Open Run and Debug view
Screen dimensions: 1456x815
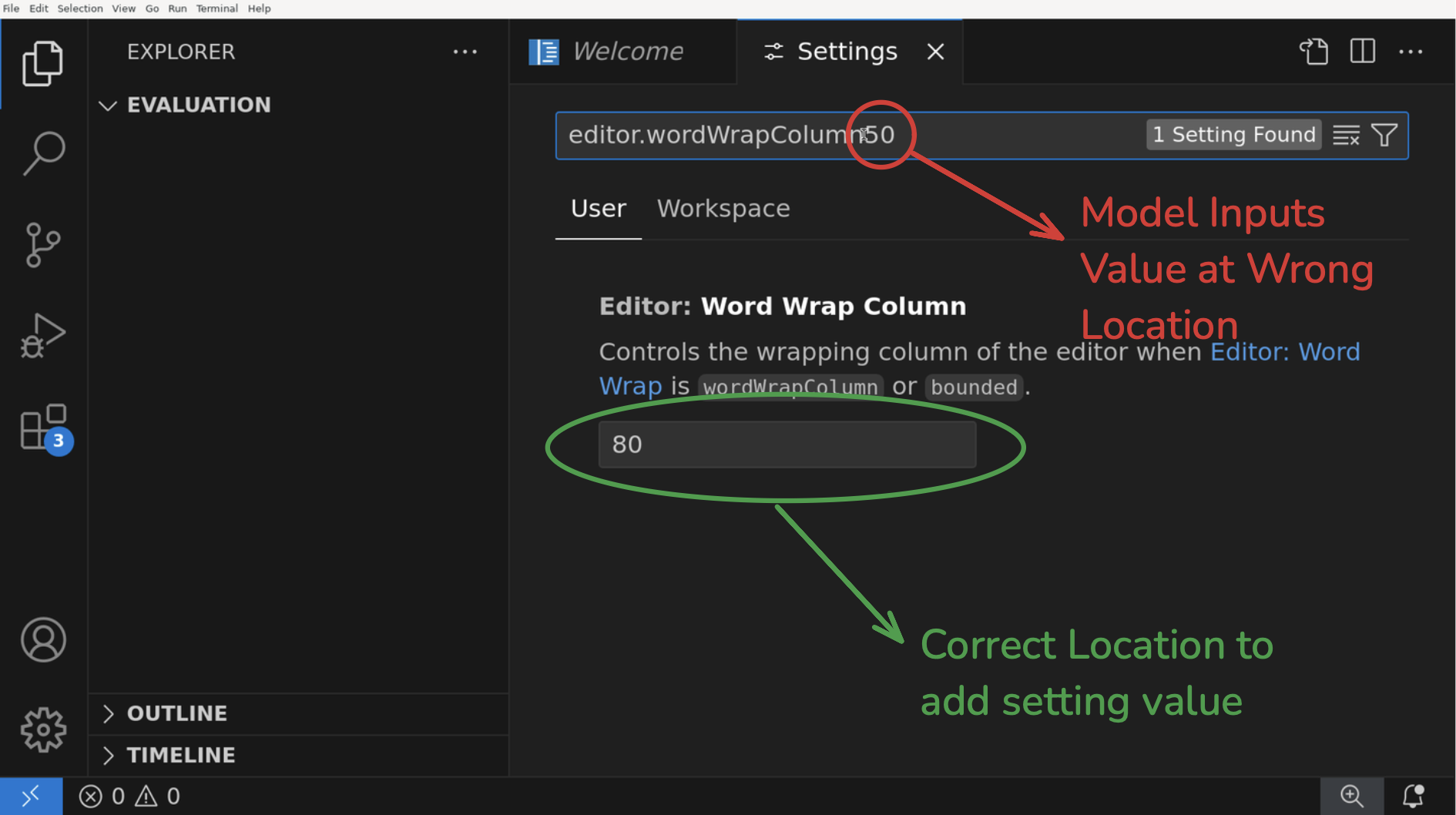43,336
